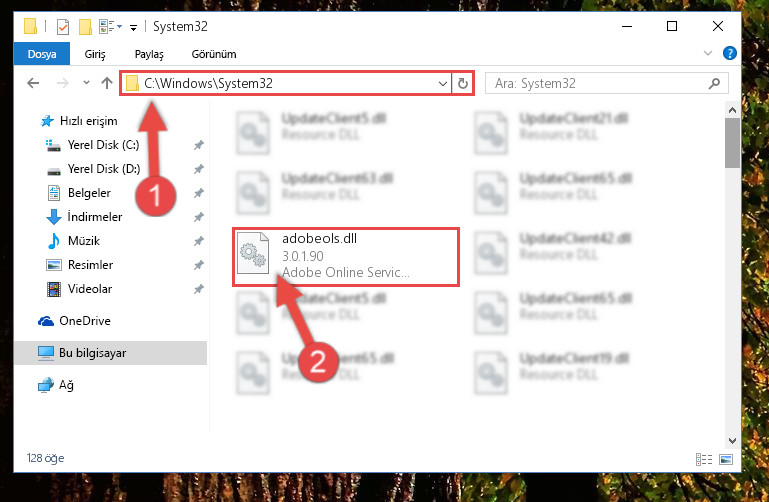This screenshot has width=769, height=502.
Task: Switch to large icons view layout
Action: tap(726, 459)
